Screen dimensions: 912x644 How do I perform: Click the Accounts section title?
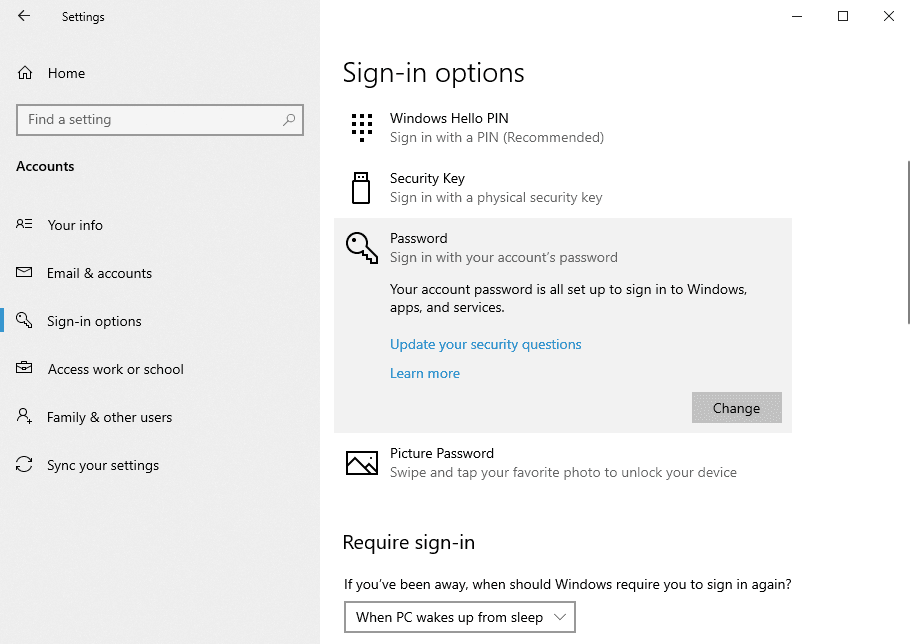coord(45,166)
